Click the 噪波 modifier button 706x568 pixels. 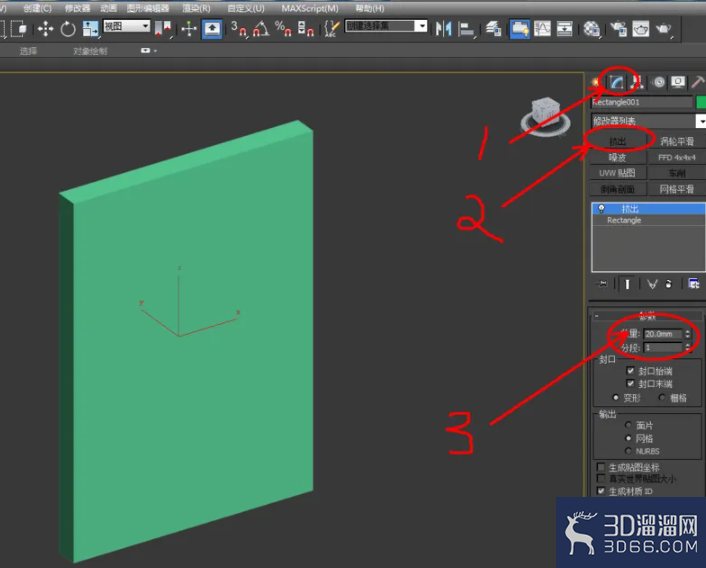click(618, 158)
